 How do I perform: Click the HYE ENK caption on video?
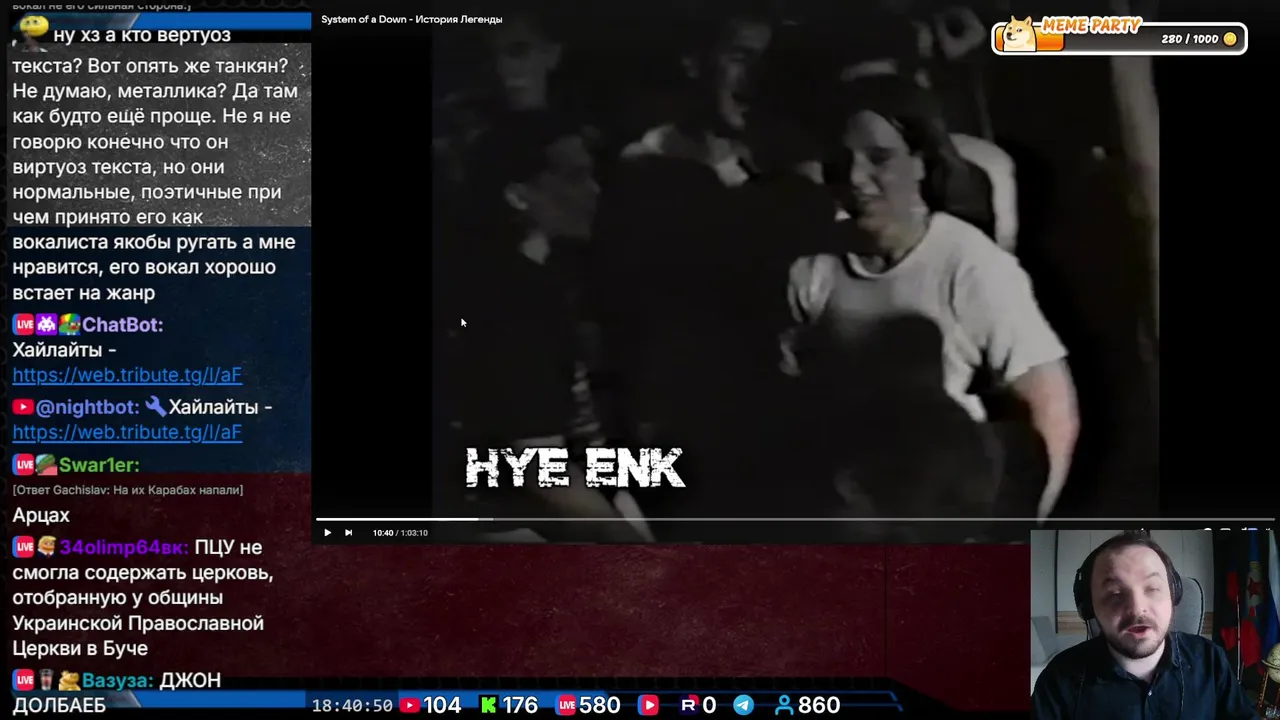pyautogui.click(x=575, y=468)
